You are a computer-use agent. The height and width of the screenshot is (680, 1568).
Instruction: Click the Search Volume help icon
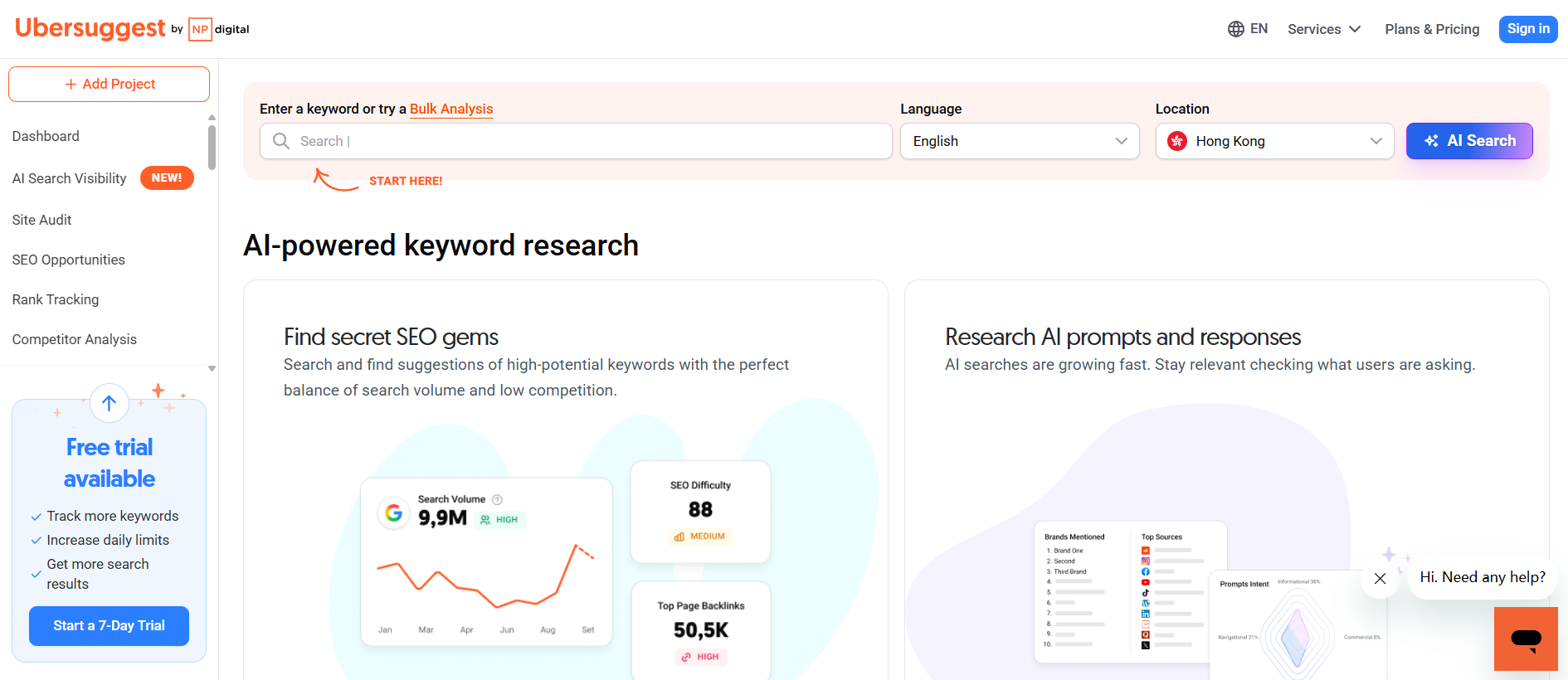[497, 499]
